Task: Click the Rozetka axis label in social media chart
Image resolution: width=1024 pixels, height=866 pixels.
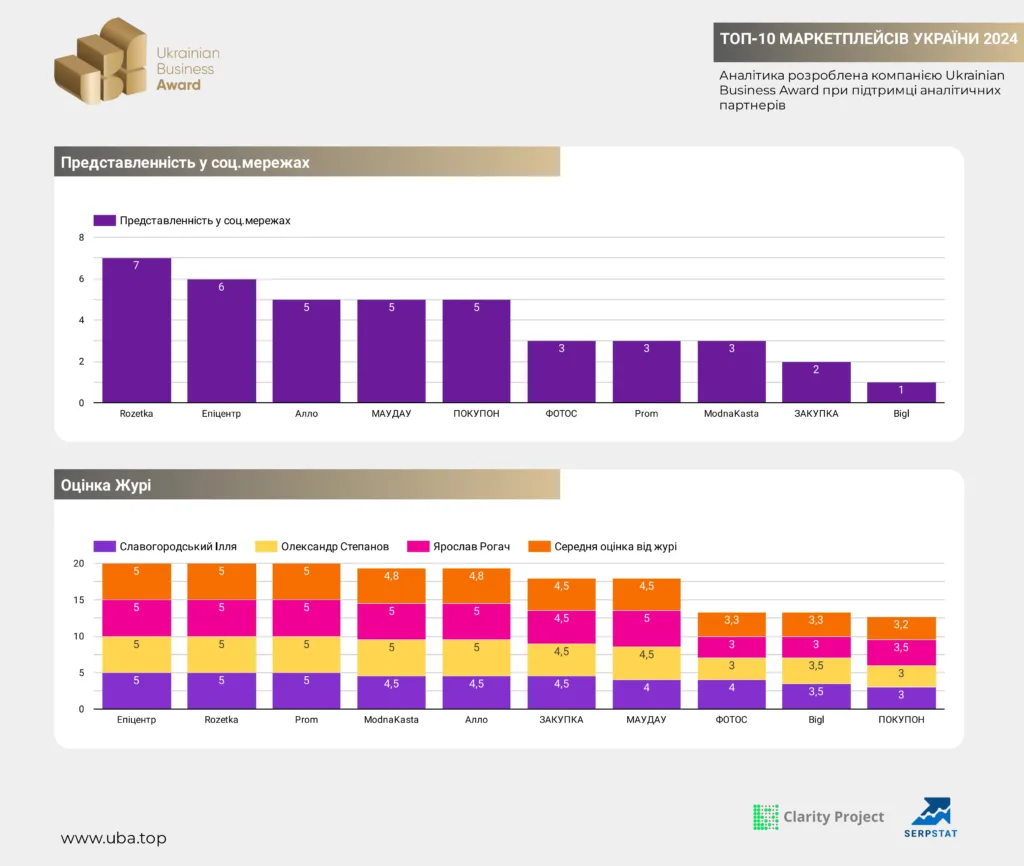Action: (136, 413)
